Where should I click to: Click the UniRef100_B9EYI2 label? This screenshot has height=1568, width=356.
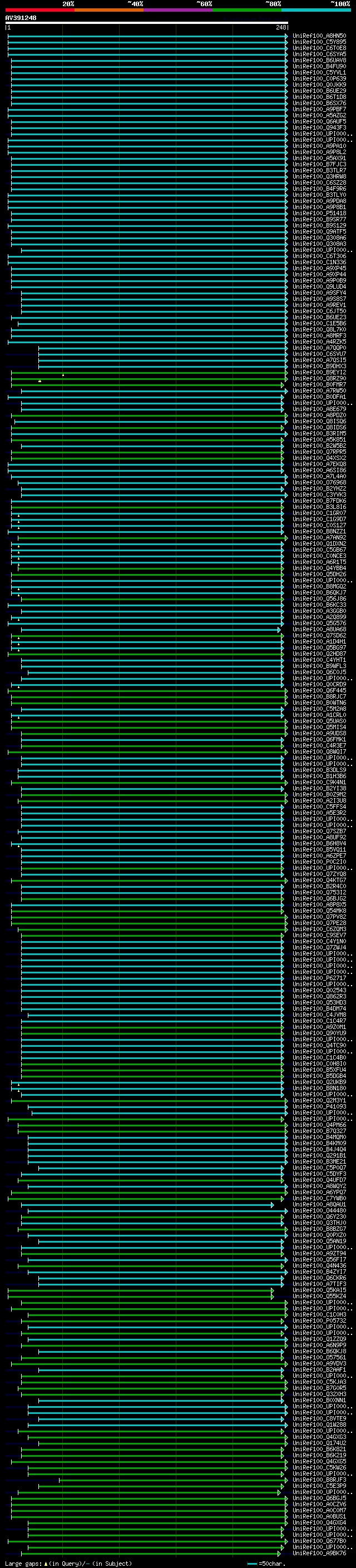319,373
